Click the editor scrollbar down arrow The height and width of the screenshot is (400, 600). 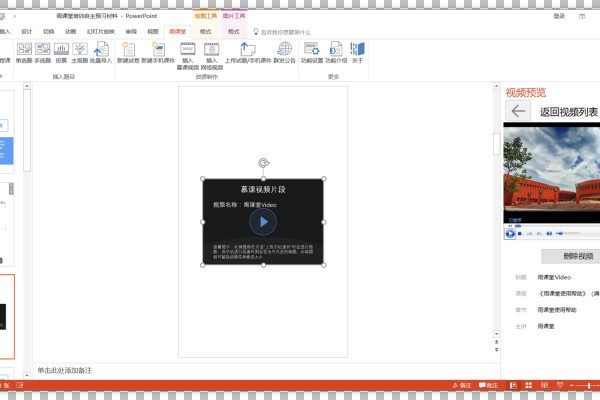pos(496,334)
